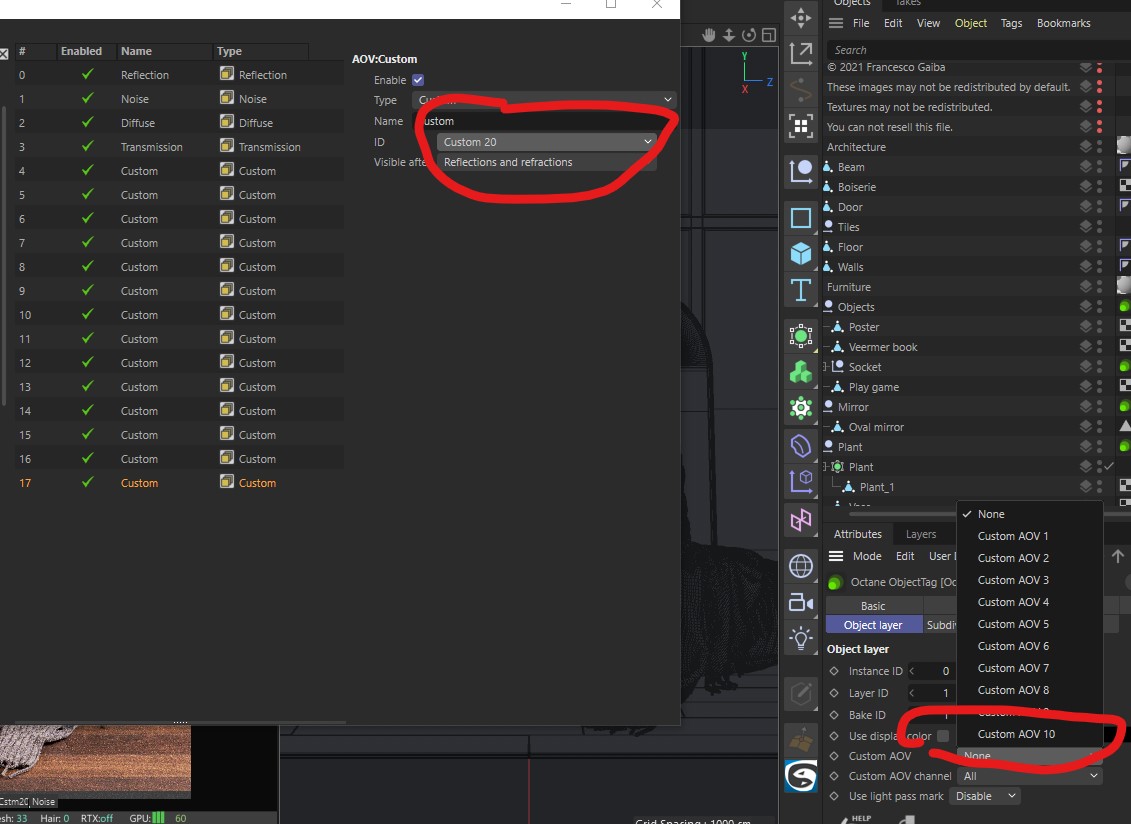This screenshot has width=1131, height=824.
Task: Click the green Effector gear icon
Action: pyautogui.click(x=801, y=408)
